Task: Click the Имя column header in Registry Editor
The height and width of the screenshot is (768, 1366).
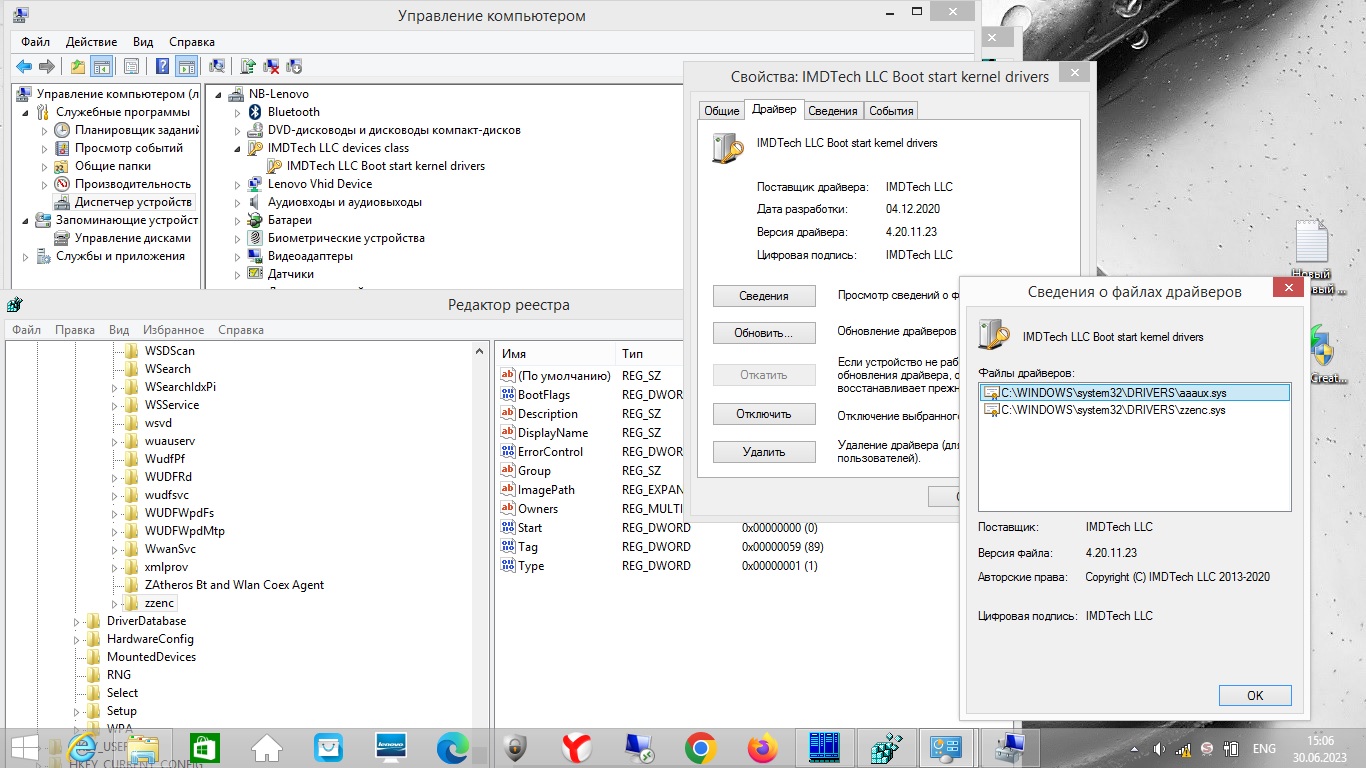Action: click(x=555, y=353)
